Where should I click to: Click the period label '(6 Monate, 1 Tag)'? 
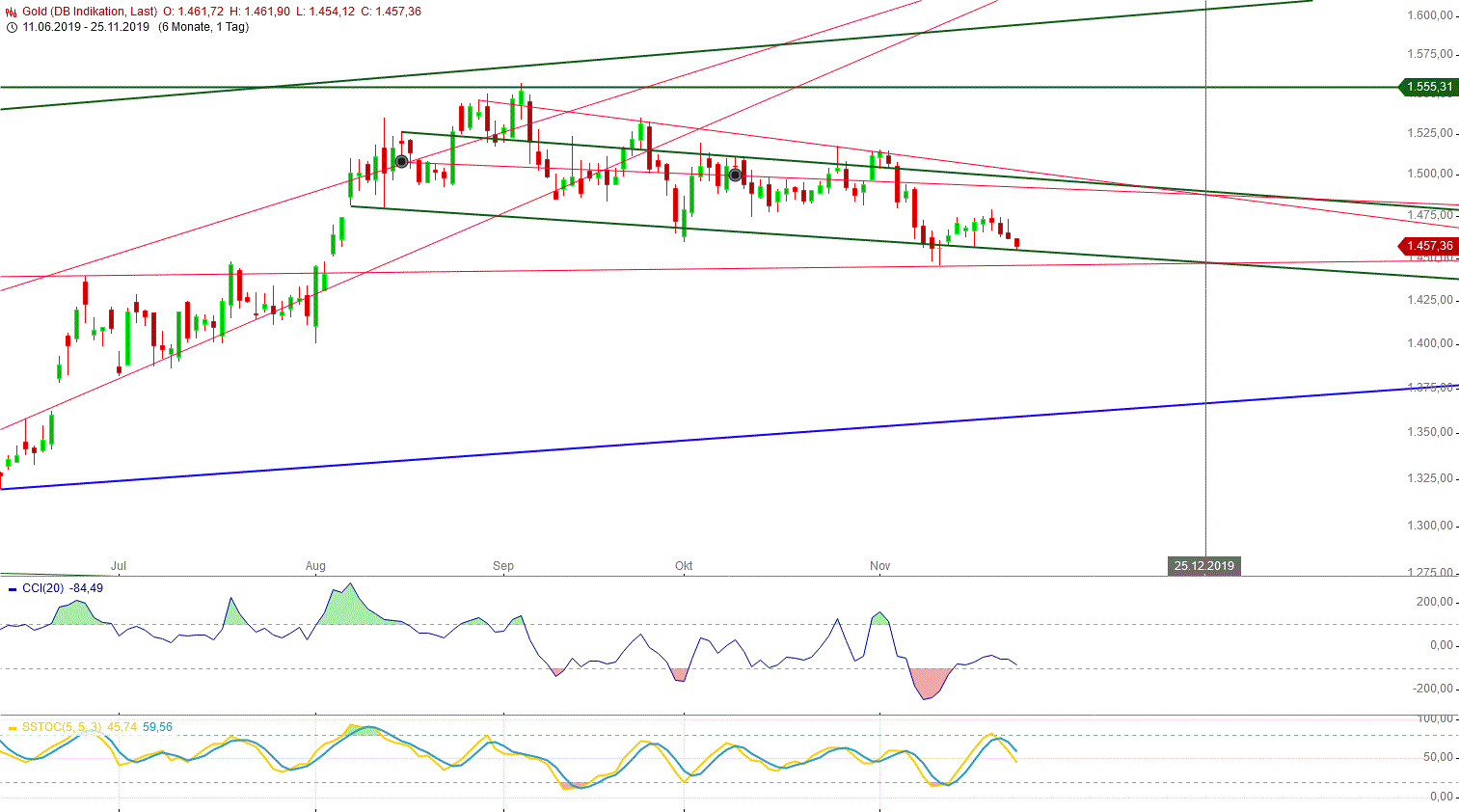tap(203, 27)
